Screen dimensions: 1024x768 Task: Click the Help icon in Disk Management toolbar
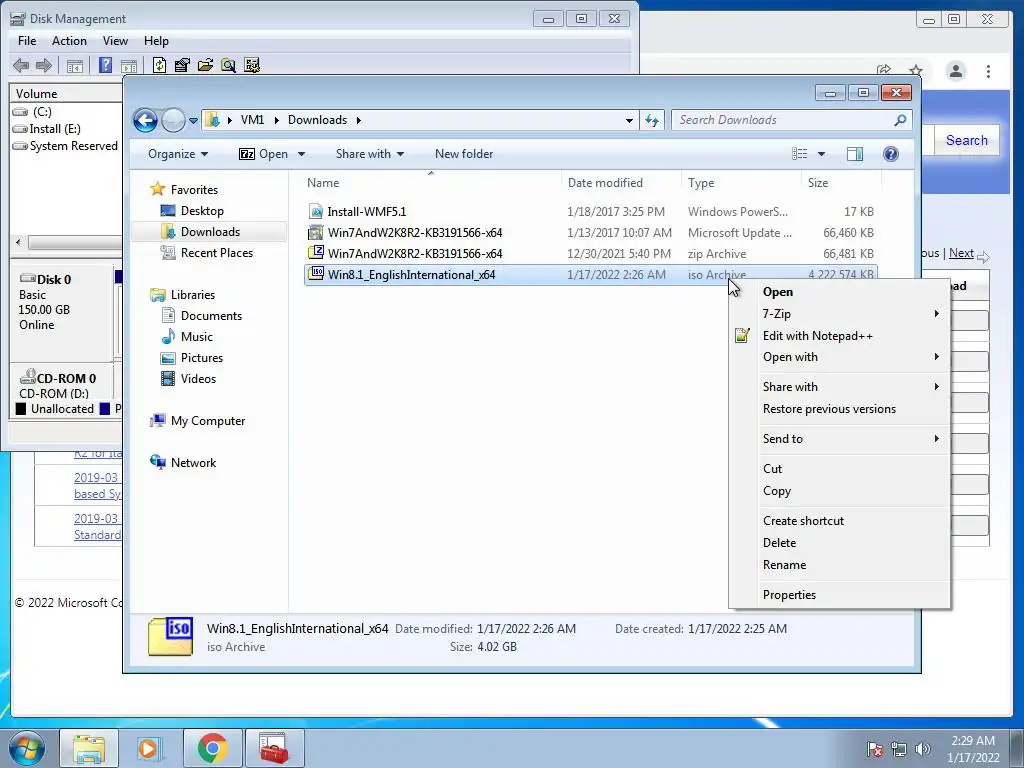(x=105, y=65)
